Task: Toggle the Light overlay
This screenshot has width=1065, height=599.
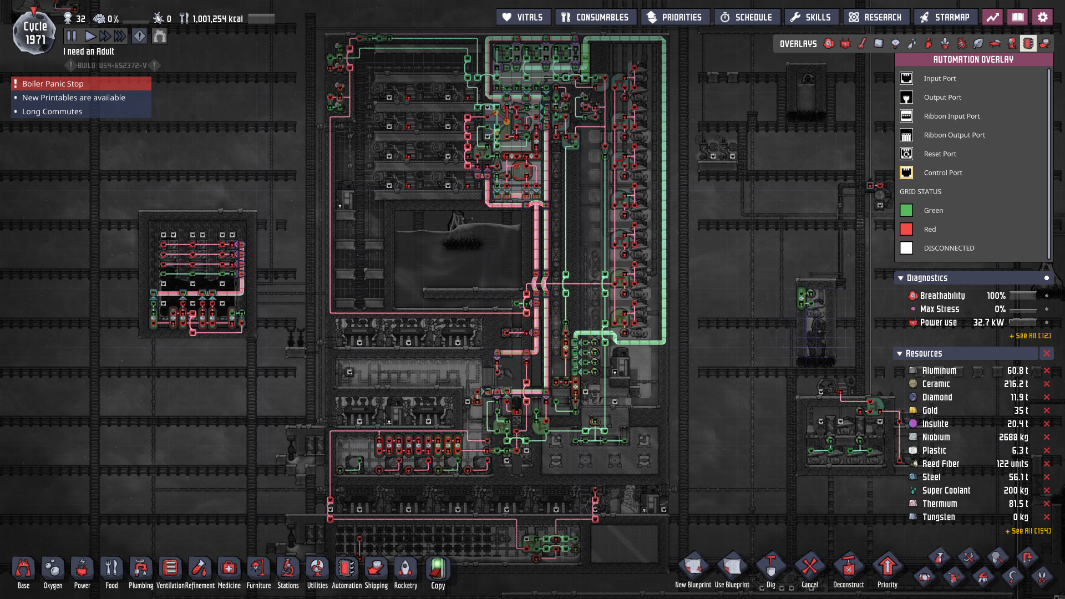Action: point(895,43)
